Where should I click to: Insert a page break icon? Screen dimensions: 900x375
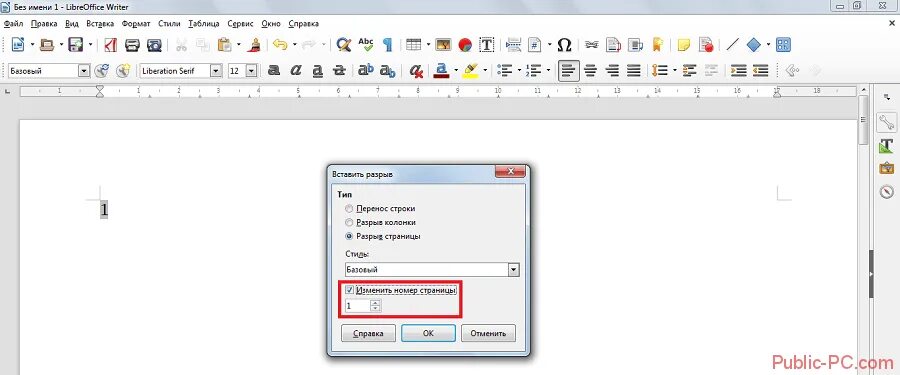point(514,44)
